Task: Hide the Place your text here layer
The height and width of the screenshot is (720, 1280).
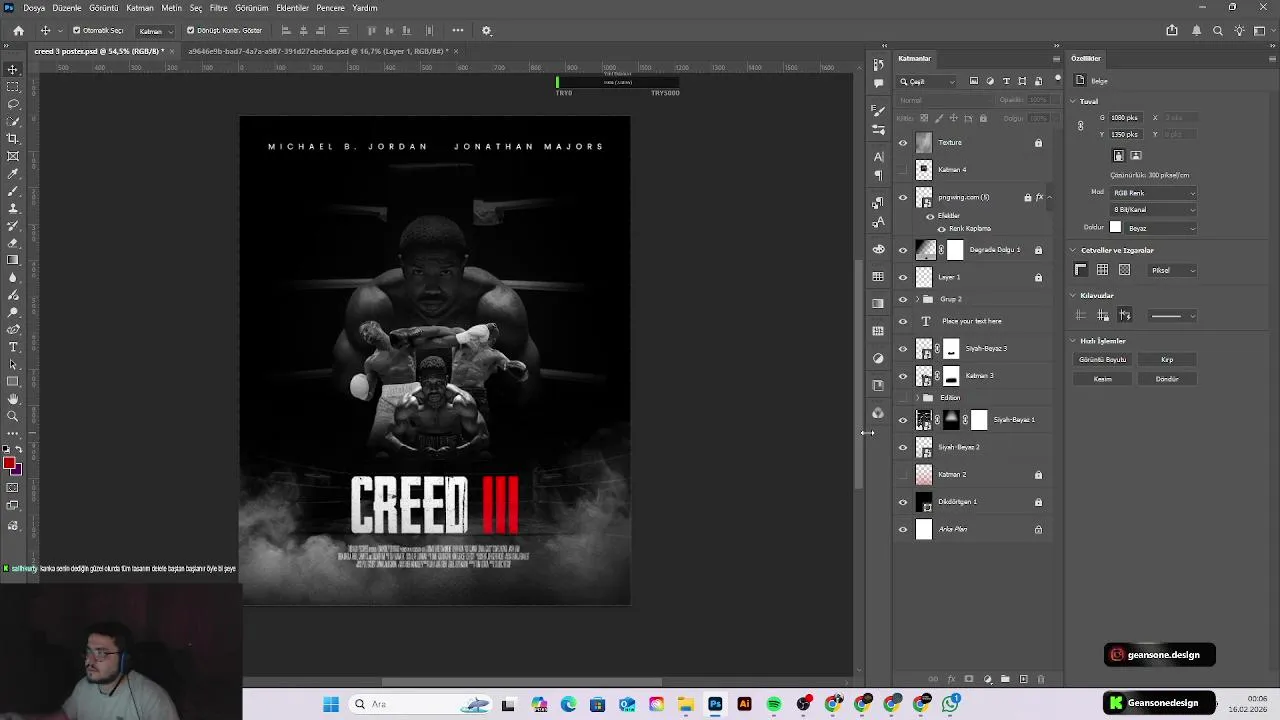Action: tap(903, 321)
